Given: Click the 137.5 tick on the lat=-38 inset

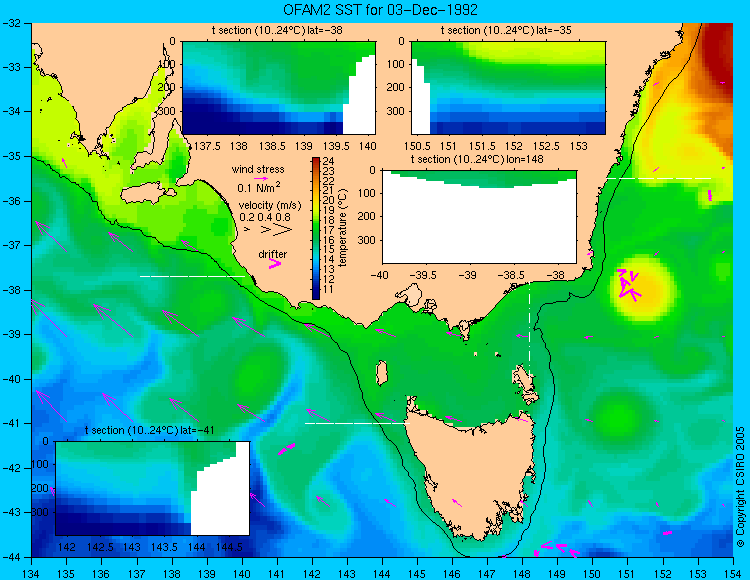Looking at the screenshot, I should tap(207, 146).
